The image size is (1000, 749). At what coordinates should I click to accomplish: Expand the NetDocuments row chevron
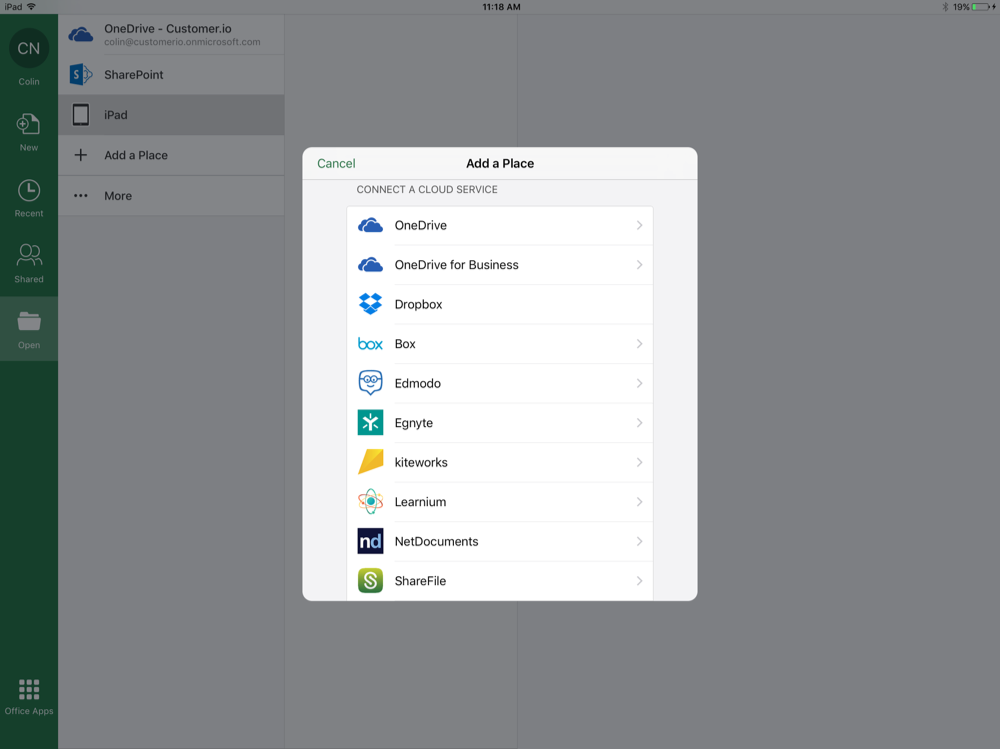[639, 542]
